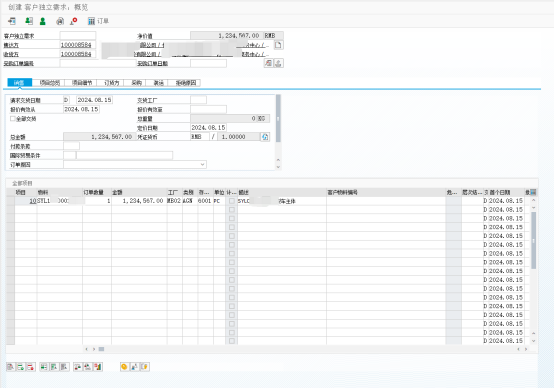554x388 pixels.
Task: Click the 订单 toolbar button
Action: click(98, 21)
